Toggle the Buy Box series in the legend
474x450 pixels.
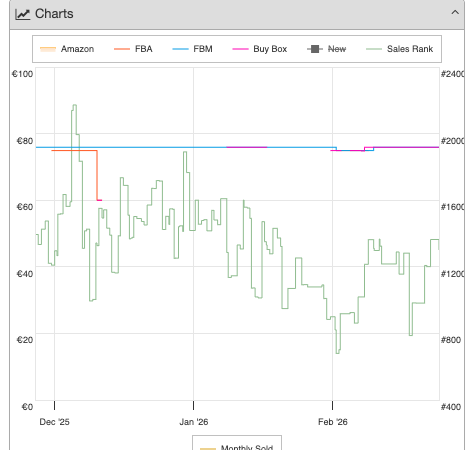click(260, 49)
